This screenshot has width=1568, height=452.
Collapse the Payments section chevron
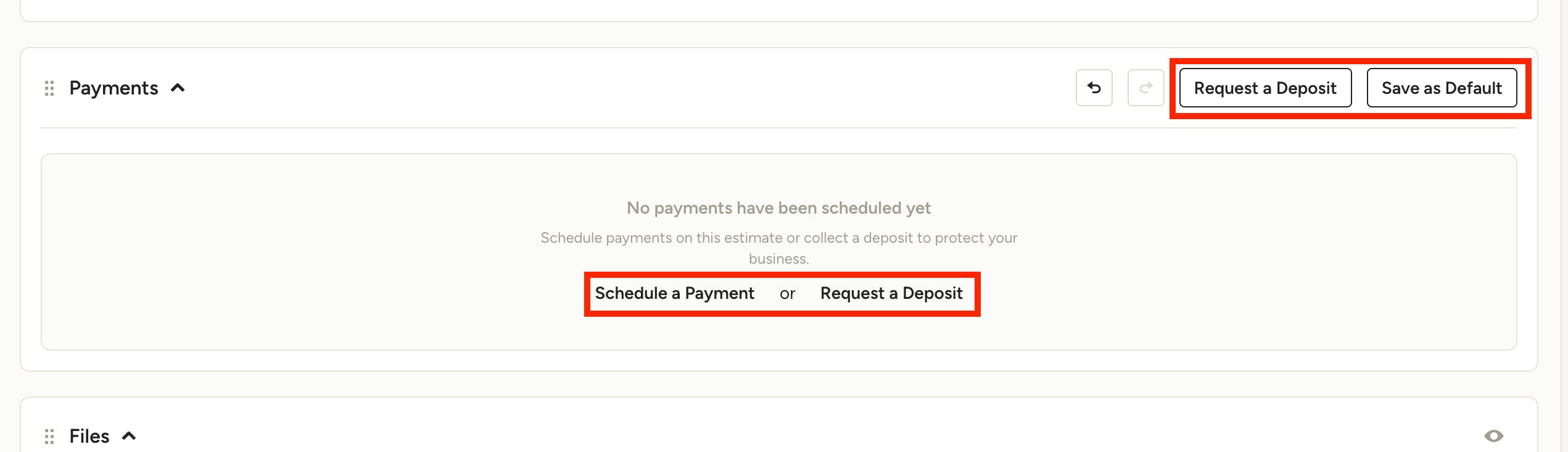(178, 88)
